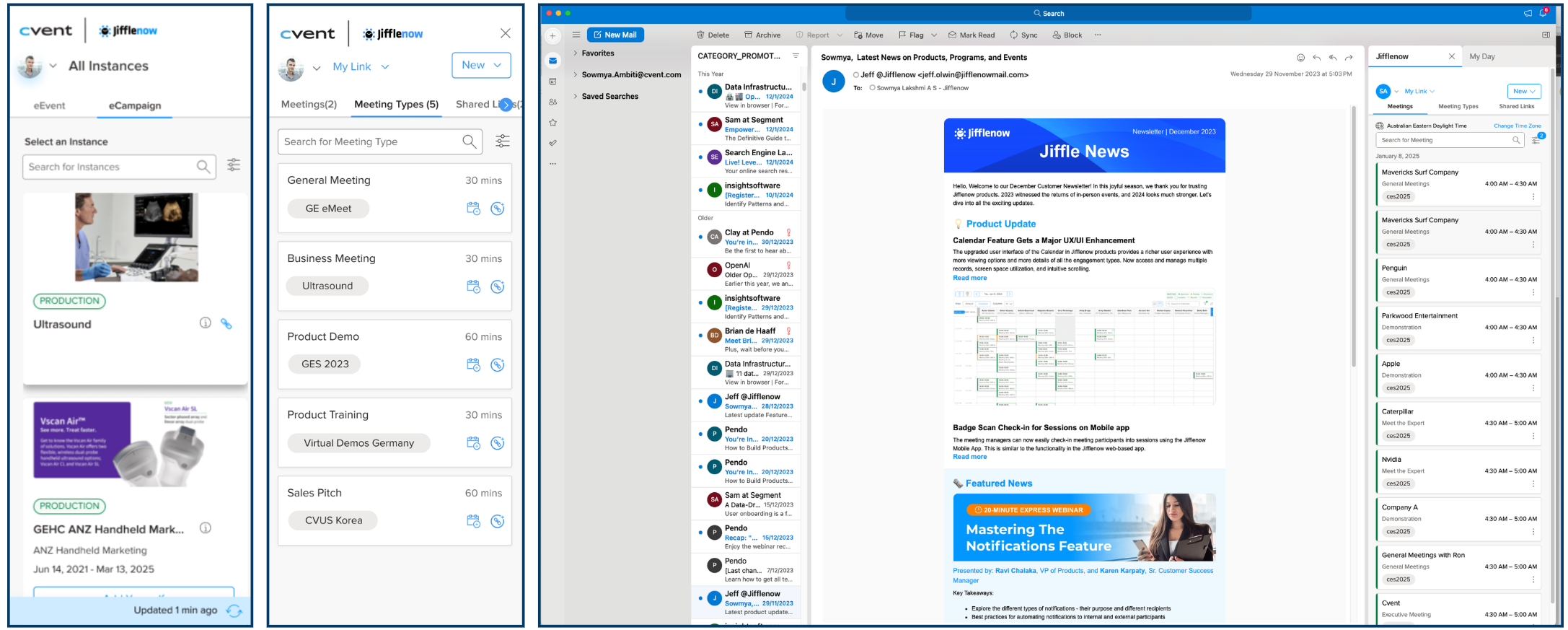The width and height of the screenshot is (1568, 630).
Task: Open three-dot menu on the Caterpillar meeting card
Action: tap(1533, 436)
